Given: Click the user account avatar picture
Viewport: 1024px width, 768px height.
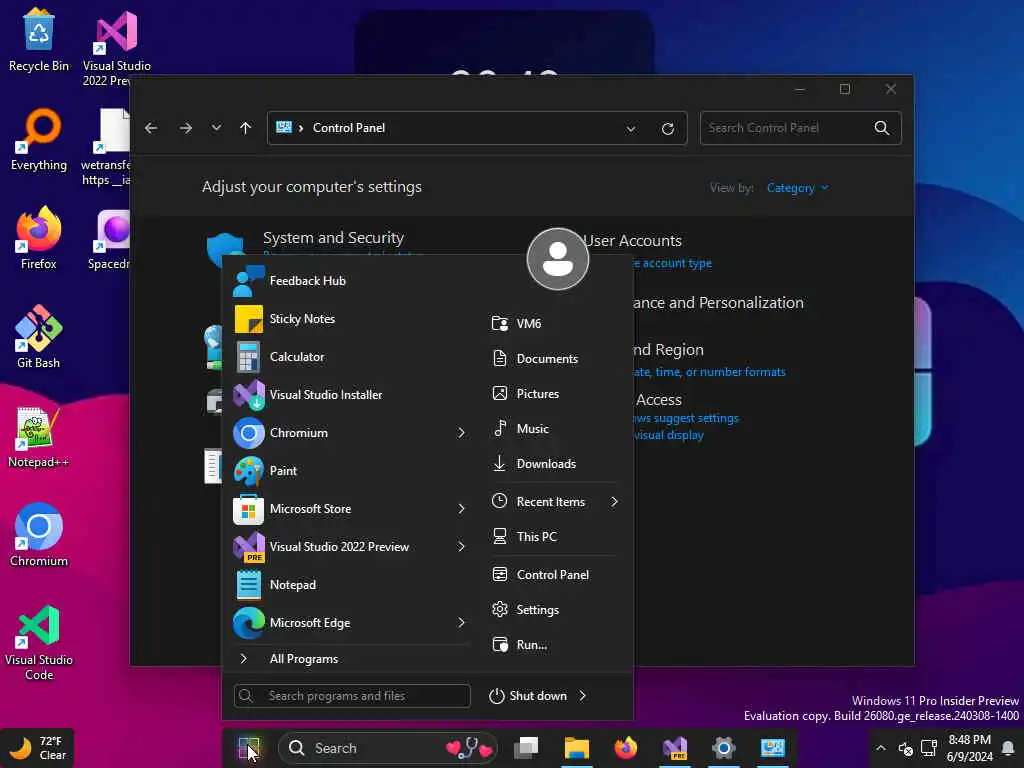Looking at the screenshot, I should (x=558, y=259).
